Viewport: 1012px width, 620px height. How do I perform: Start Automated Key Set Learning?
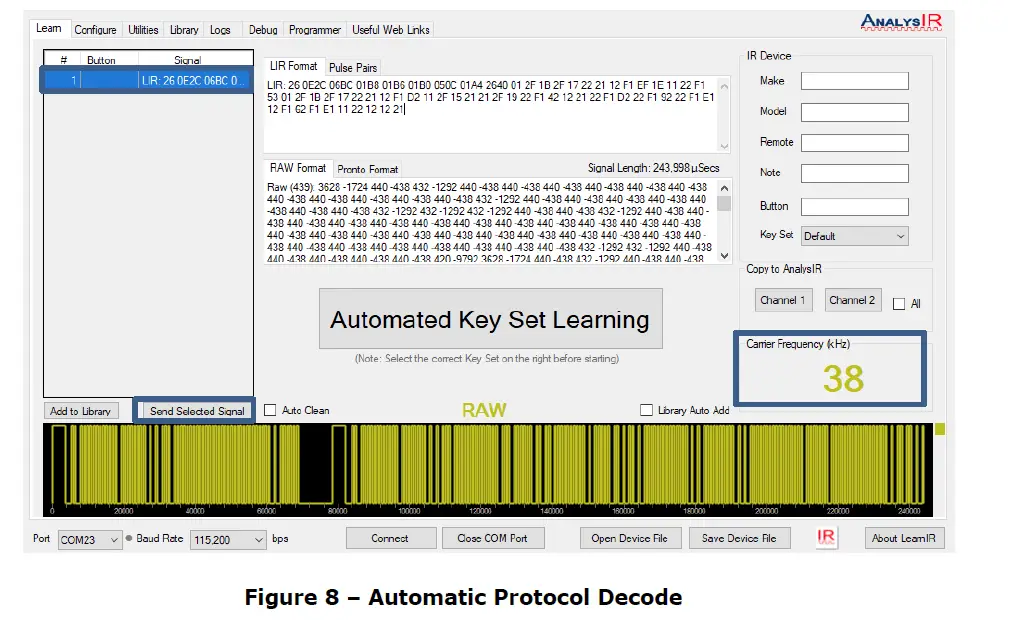tap(489, 318)
